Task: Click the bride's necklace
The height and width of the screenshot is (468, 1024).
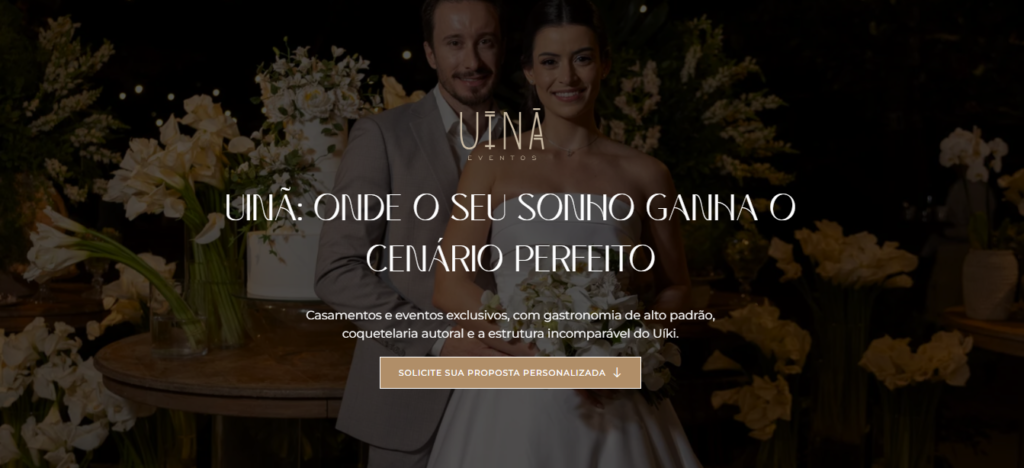Action: point(575,147)
